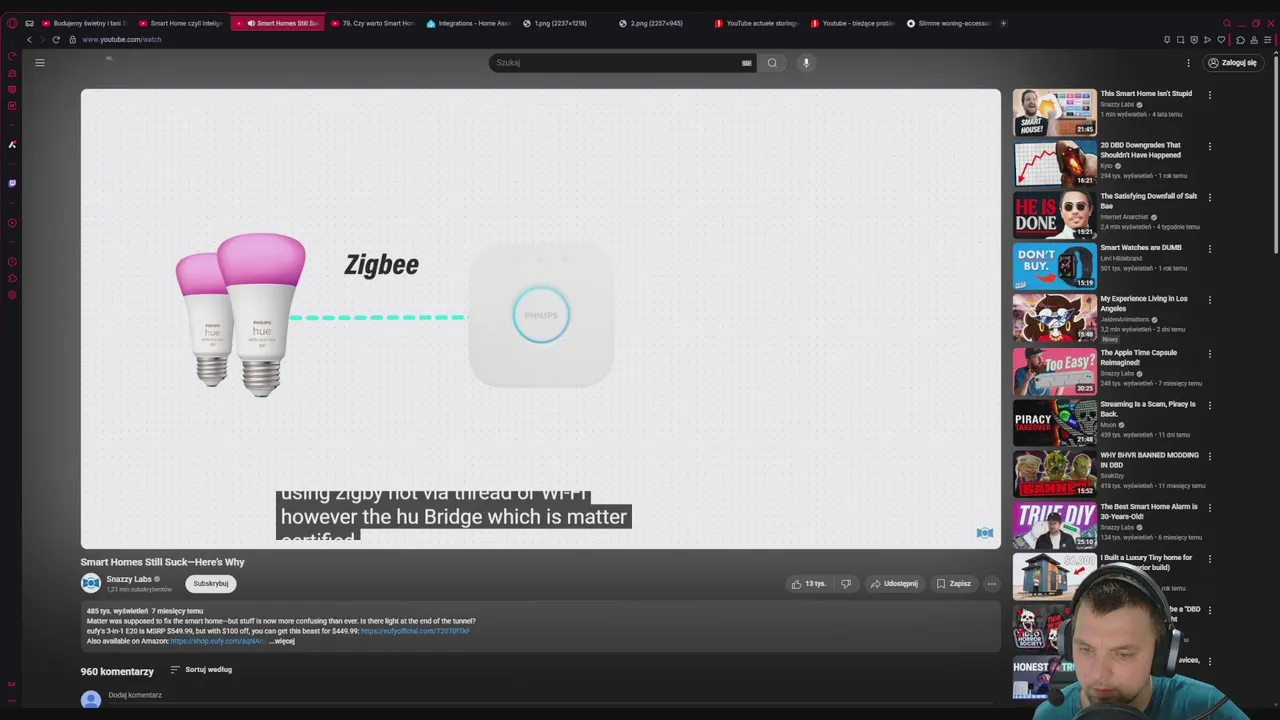Activate voice search microphone icon
1280x720 pixels.
[806, 63]
